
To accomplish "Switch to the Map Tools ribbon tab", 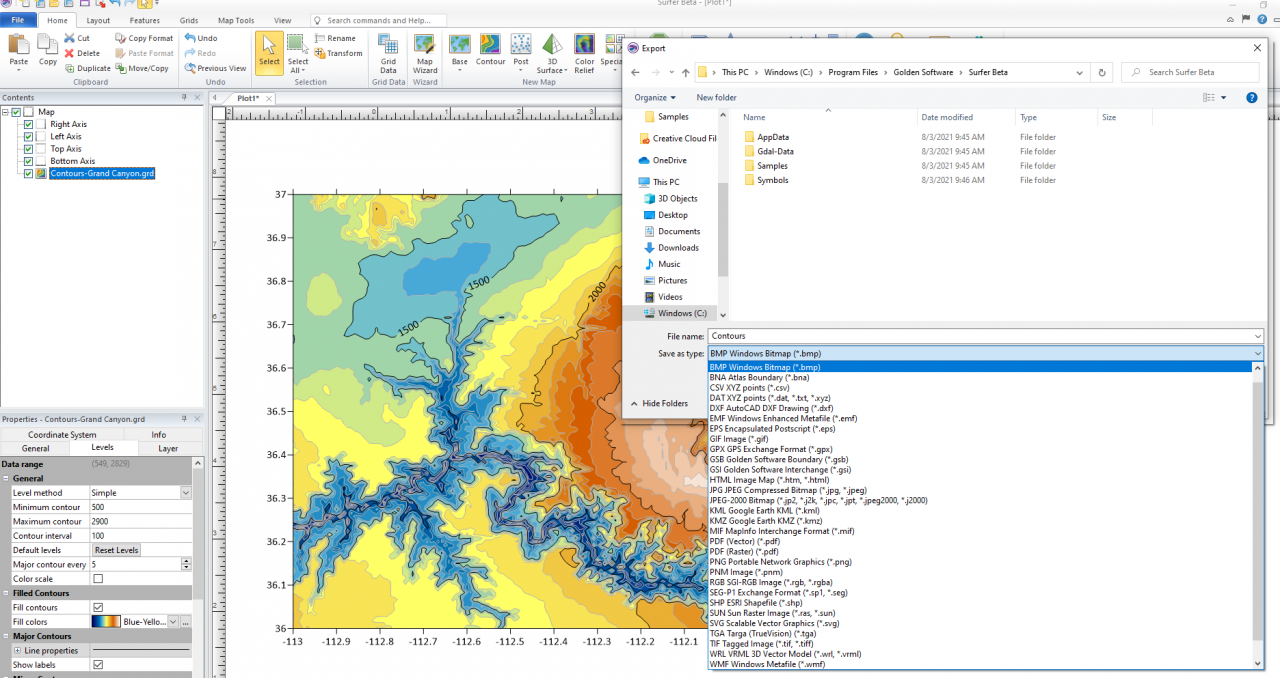I will 236,20.
